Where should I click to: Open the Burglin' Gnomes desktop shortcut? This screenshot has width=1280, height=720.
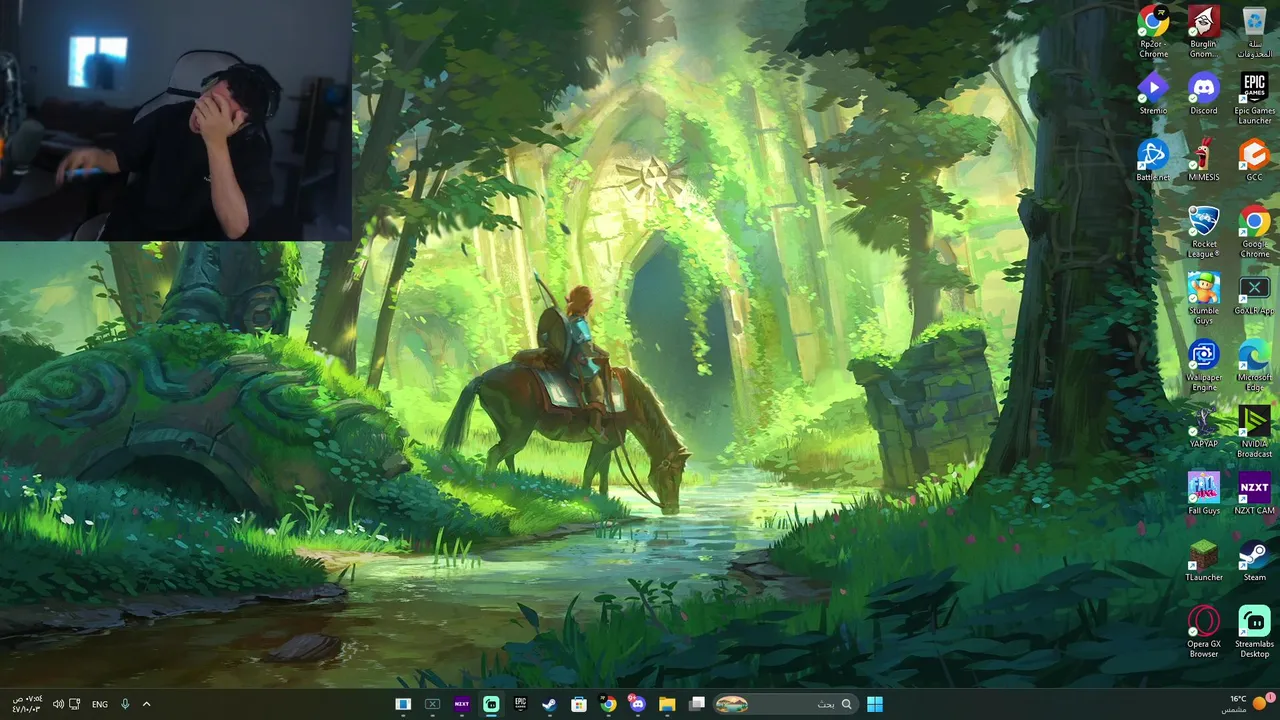tap(1204, 31)
